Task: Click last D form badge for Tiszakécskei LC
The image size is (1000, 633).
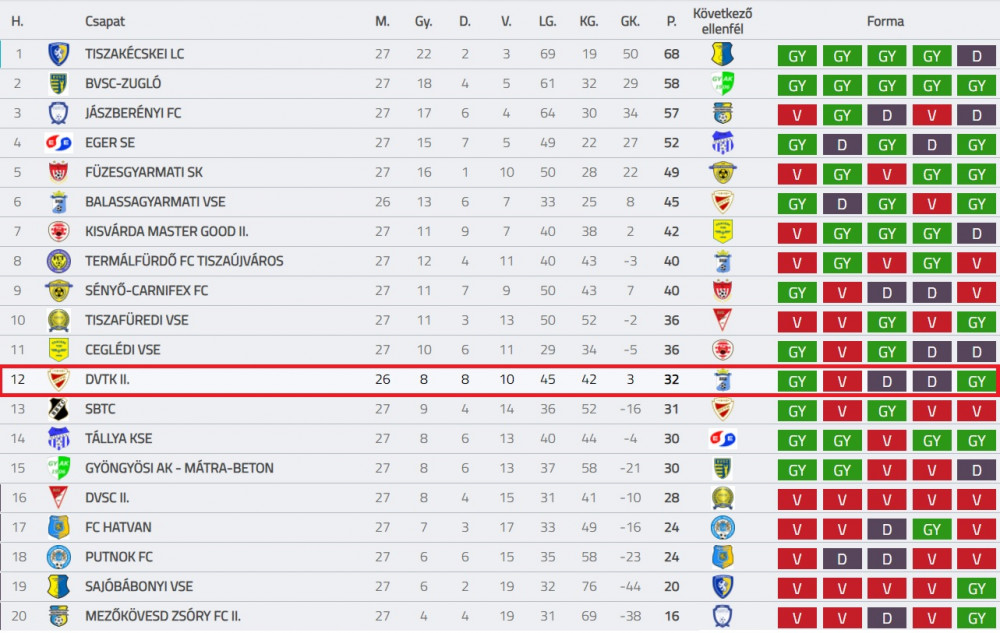Action: (x=976, y=56)
